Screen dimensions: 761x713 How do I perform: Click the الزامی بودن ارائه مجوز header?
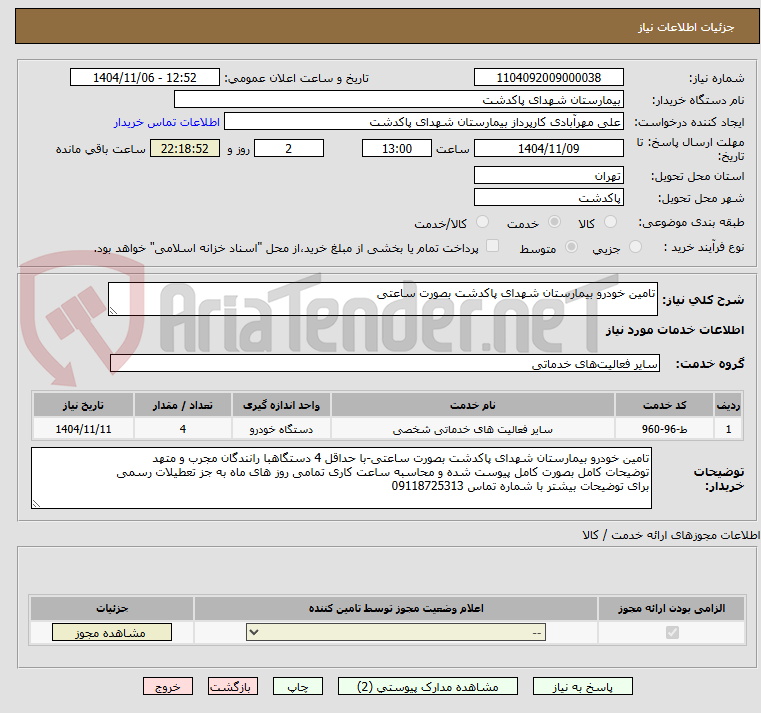coord(671,608)
